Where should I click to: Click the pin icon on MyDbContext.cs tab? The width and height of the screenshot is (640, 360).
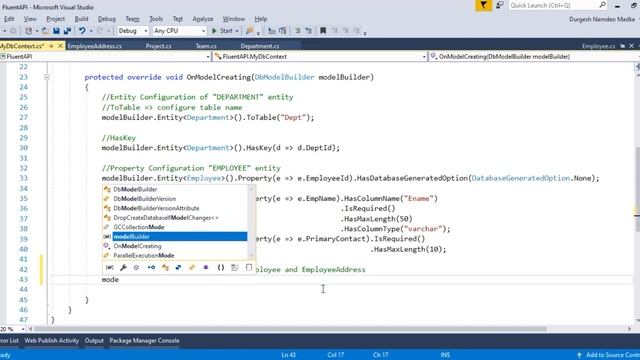[x=51, y=46]
